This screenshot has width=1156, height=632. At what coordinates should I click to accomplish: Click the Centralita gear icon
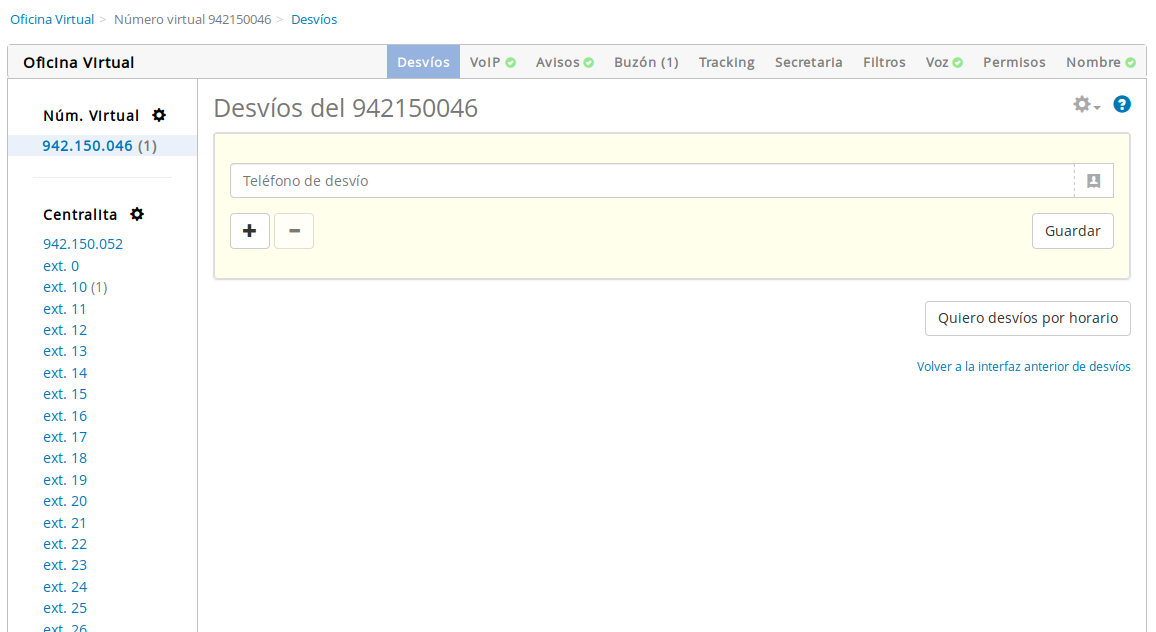(137, 215)
